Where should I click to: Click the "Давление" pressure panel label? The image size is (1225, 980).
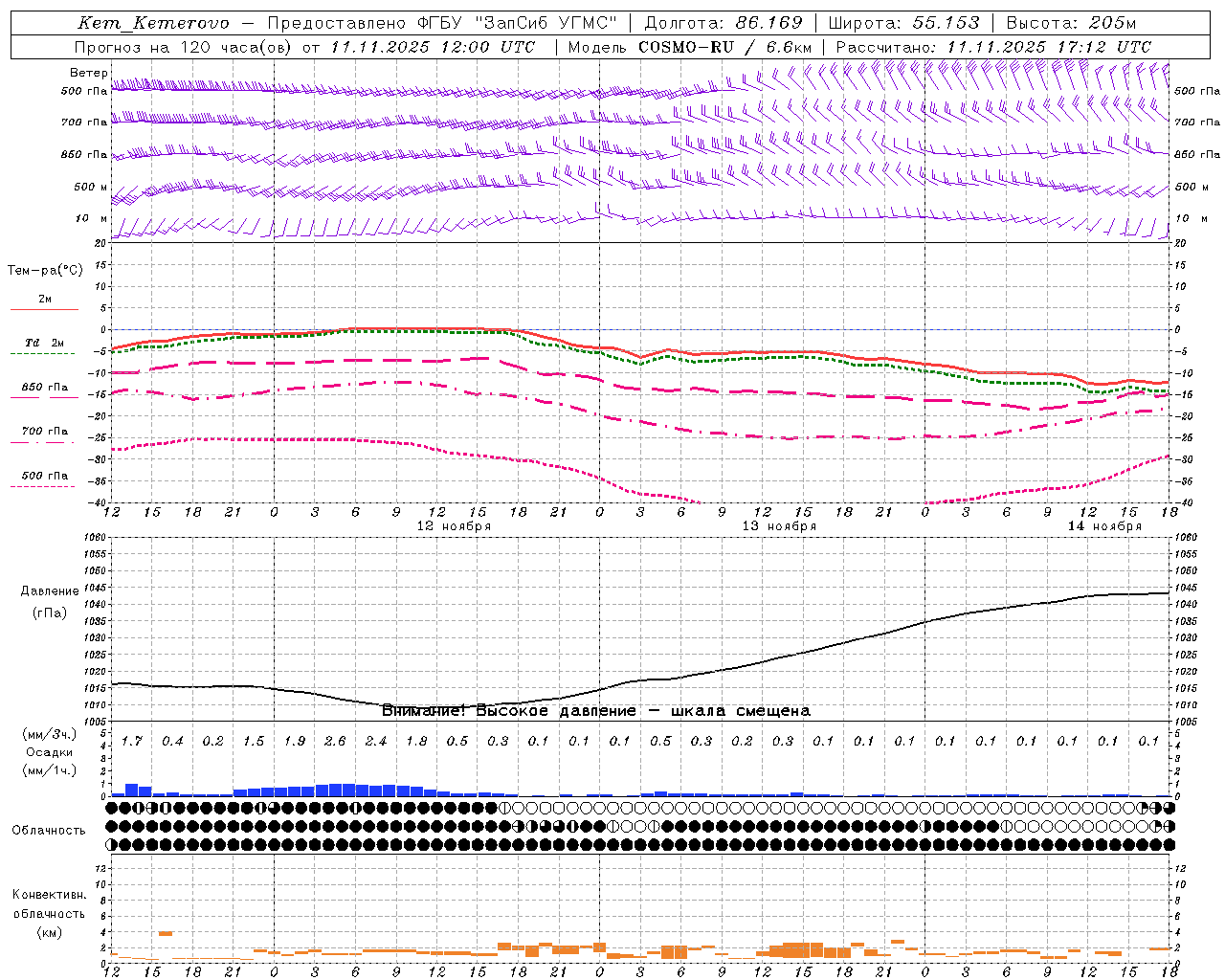50,591
